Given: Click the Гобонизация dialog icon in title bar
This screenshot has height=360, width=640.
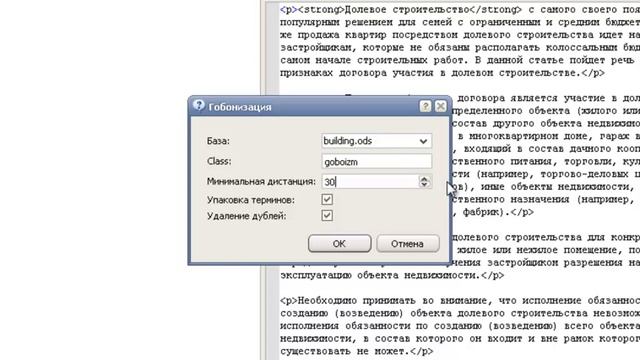Looking at the screenshot, I should point(199,105).
